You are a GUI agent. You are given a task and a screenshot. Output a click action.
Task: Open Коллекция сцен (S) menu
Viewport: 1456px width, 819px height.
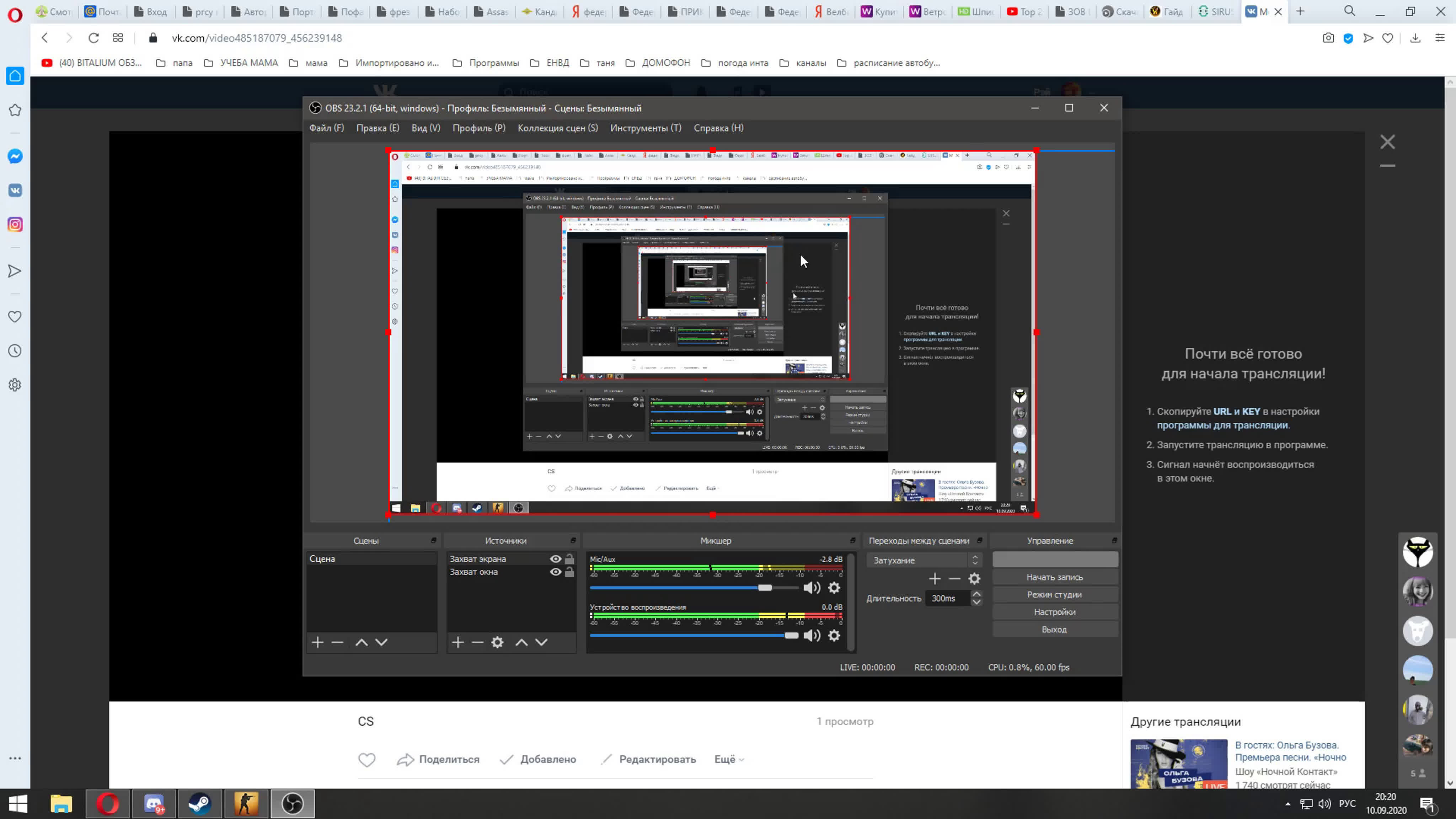click(x=558, y=128)
